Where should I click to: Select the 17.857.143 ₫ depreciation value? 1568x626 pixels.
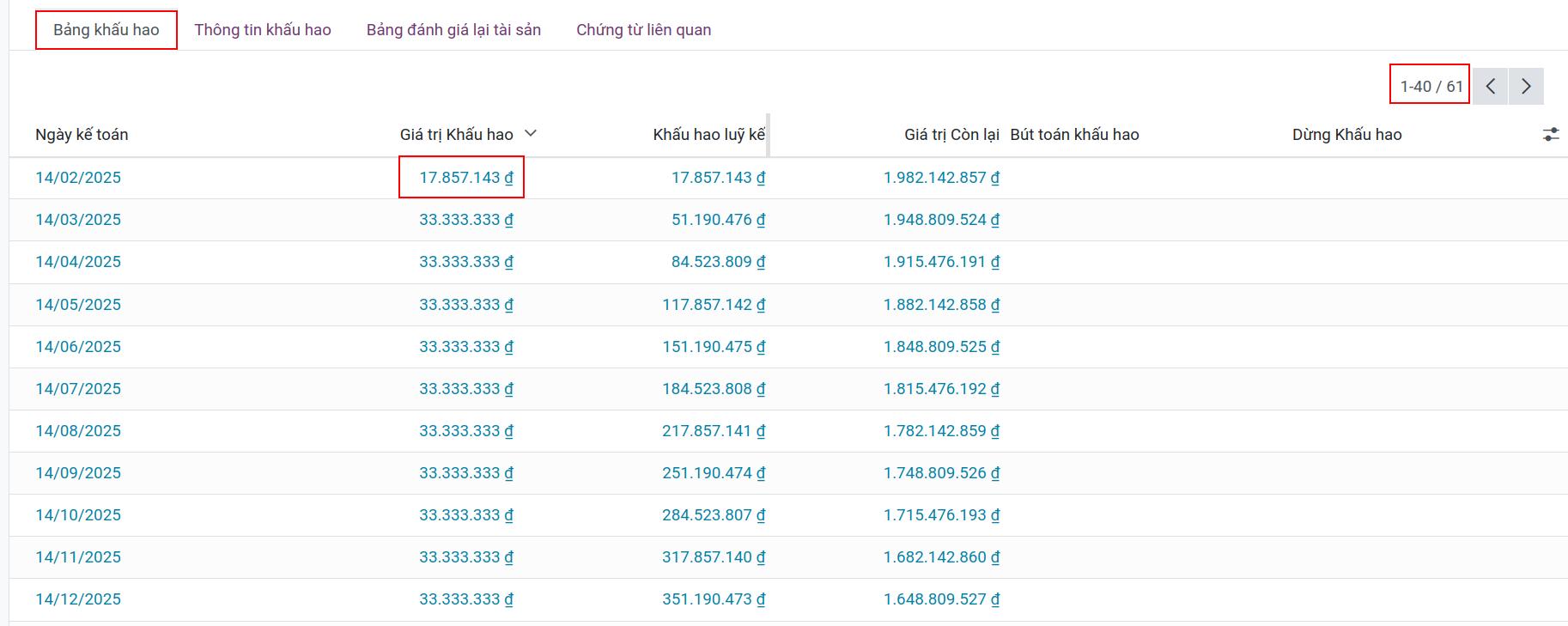point(465,178)
